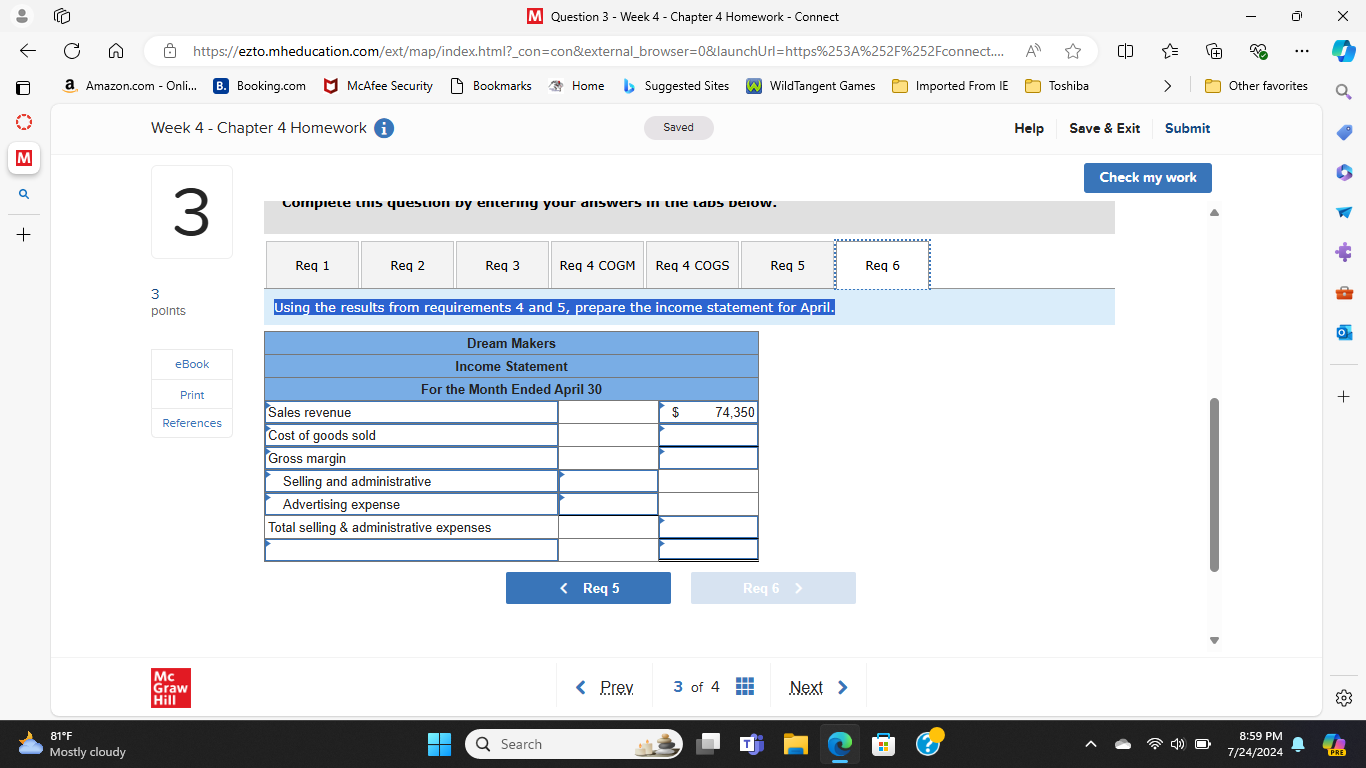This screenshot has height=768, width=1366.
Task: Open the Cost of goods sold label dropdown
Action: [411, 435]
